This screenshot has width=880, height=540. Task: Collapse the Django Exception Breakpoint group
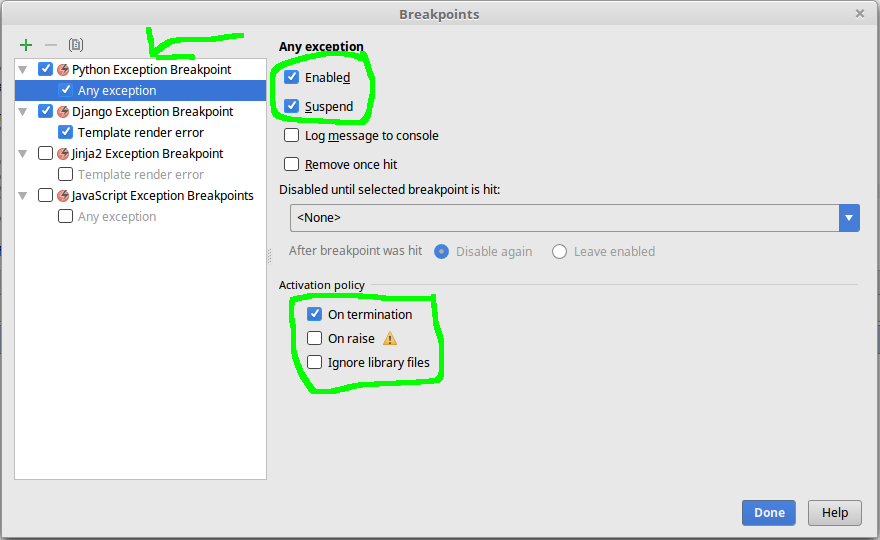pyautogui.click(x=24, y=112)
